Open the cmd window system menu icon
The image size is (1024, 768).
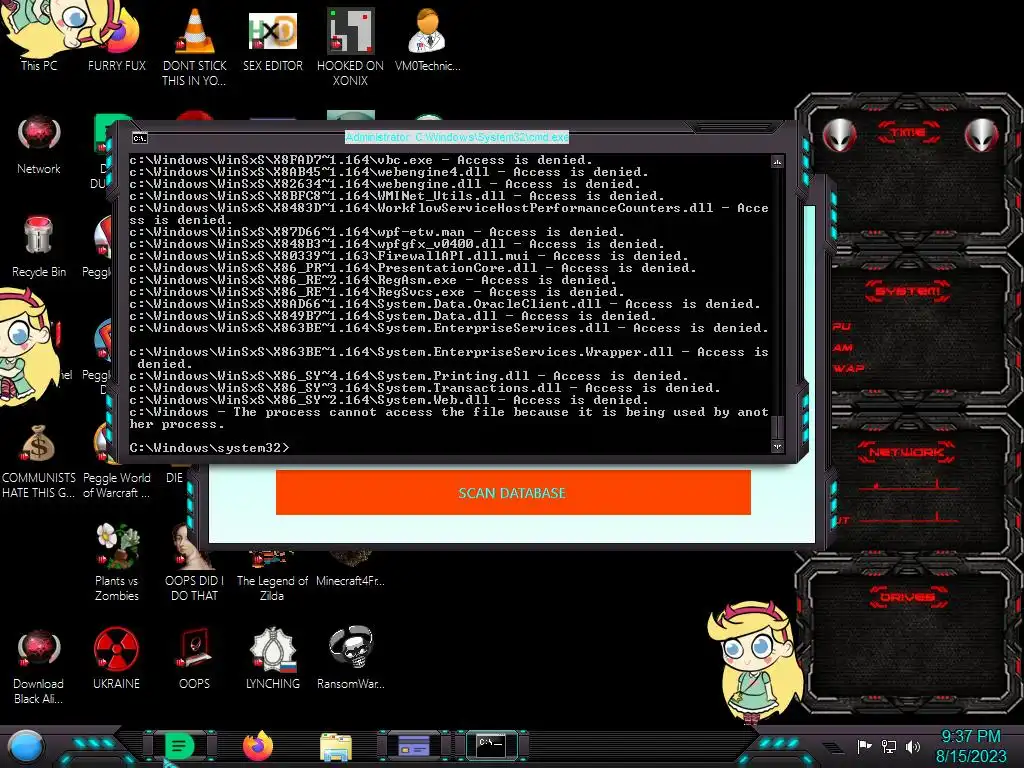click(140, 138)
